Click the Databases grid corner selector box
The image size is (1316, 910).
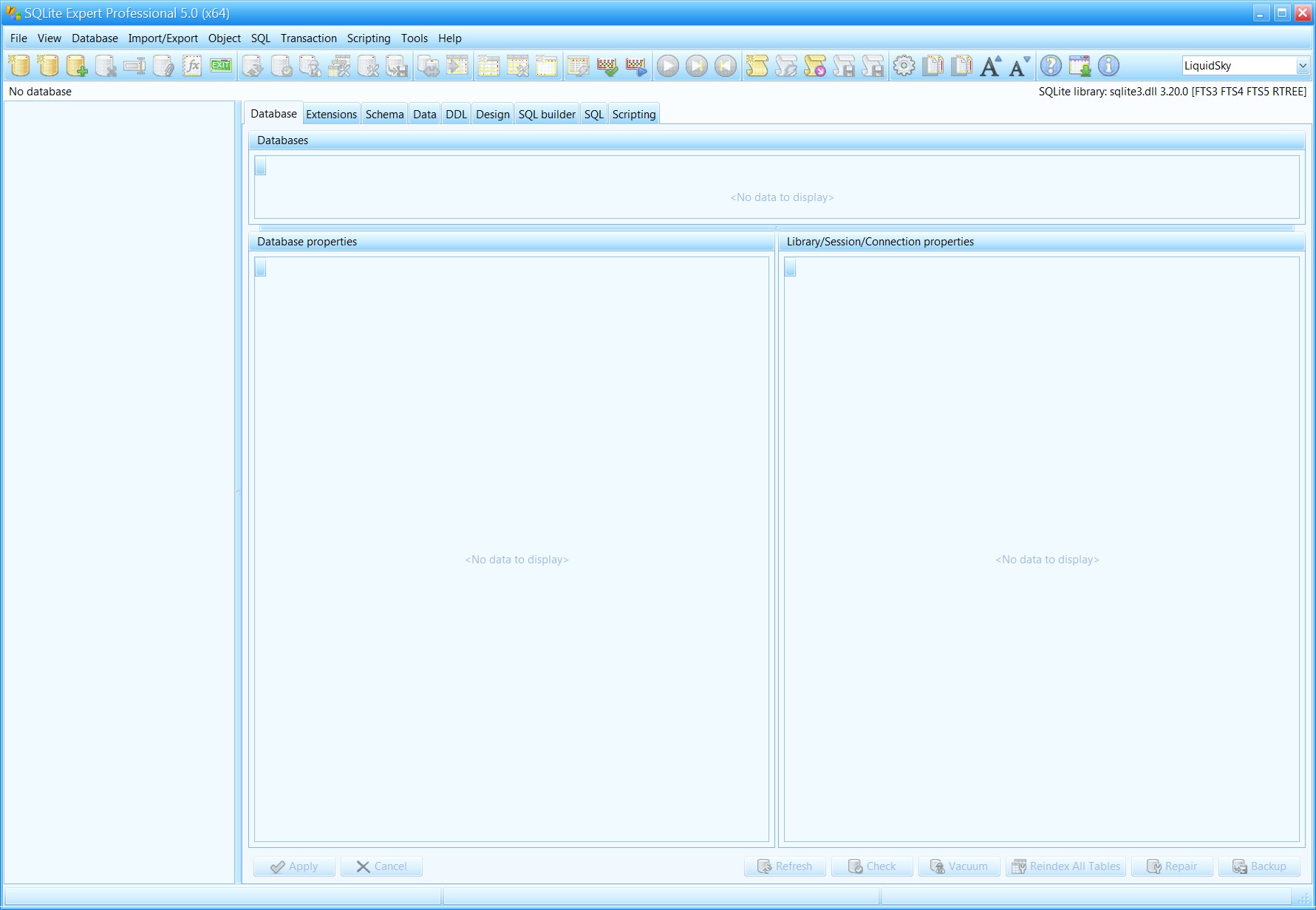tap(261, 166)
